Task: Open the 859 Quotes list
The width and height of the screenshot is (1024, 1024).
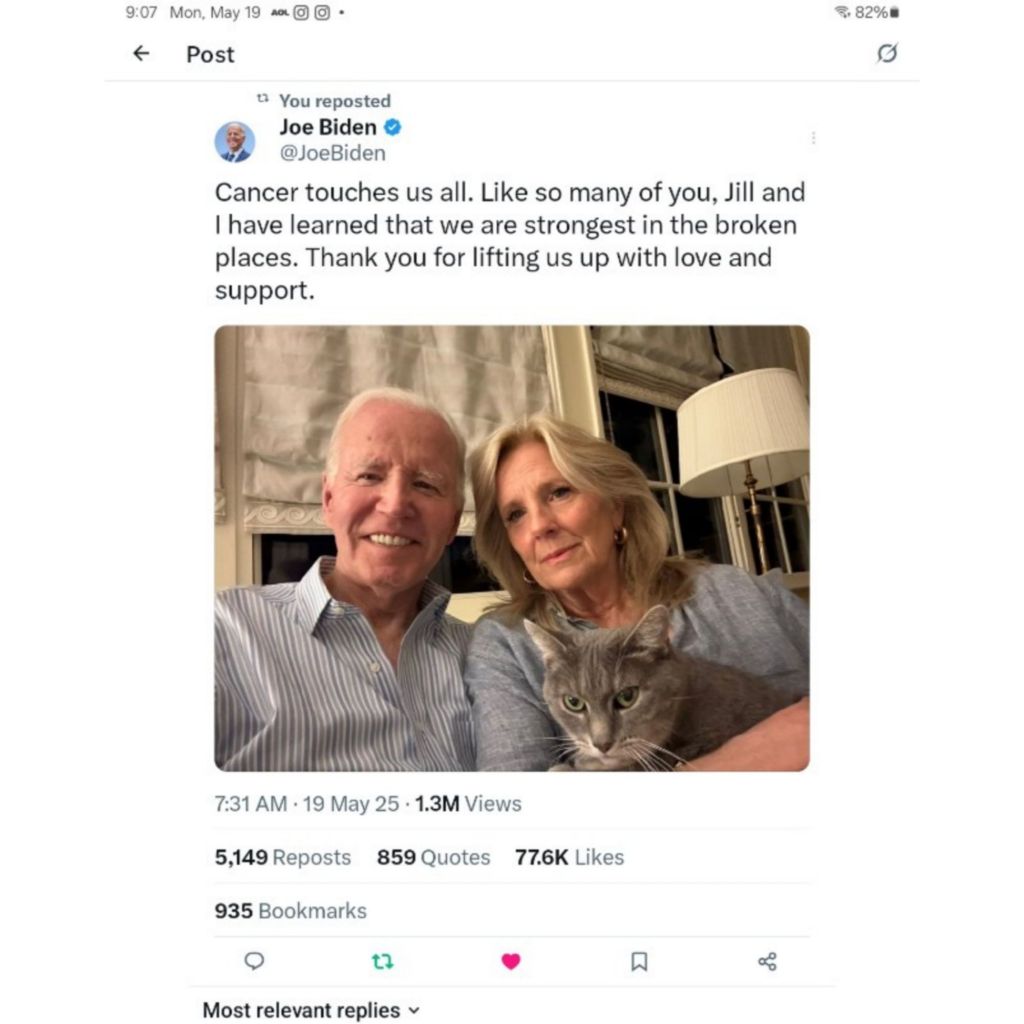Action: [434, 857]
